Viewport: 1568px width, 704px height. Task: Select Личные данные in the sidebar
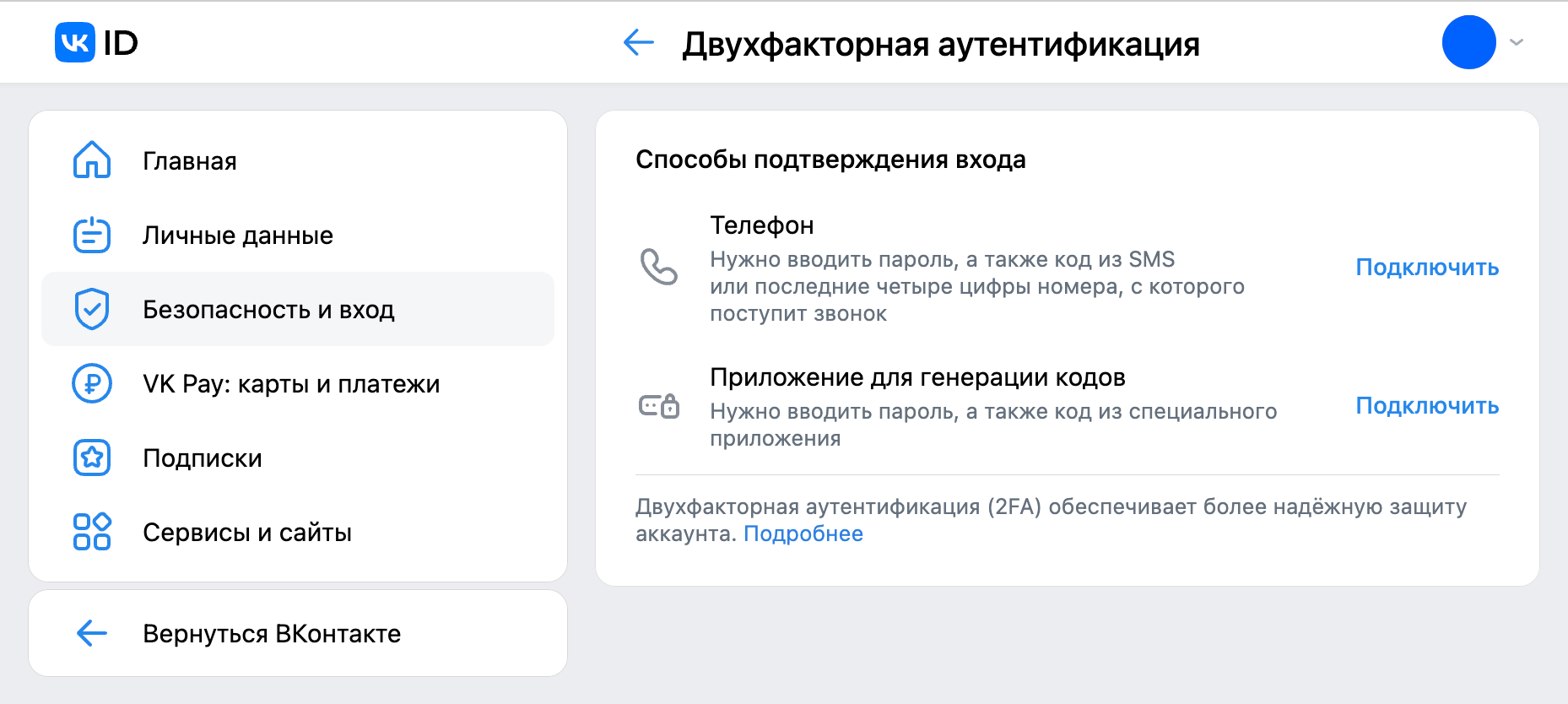[x=238, y=236]
